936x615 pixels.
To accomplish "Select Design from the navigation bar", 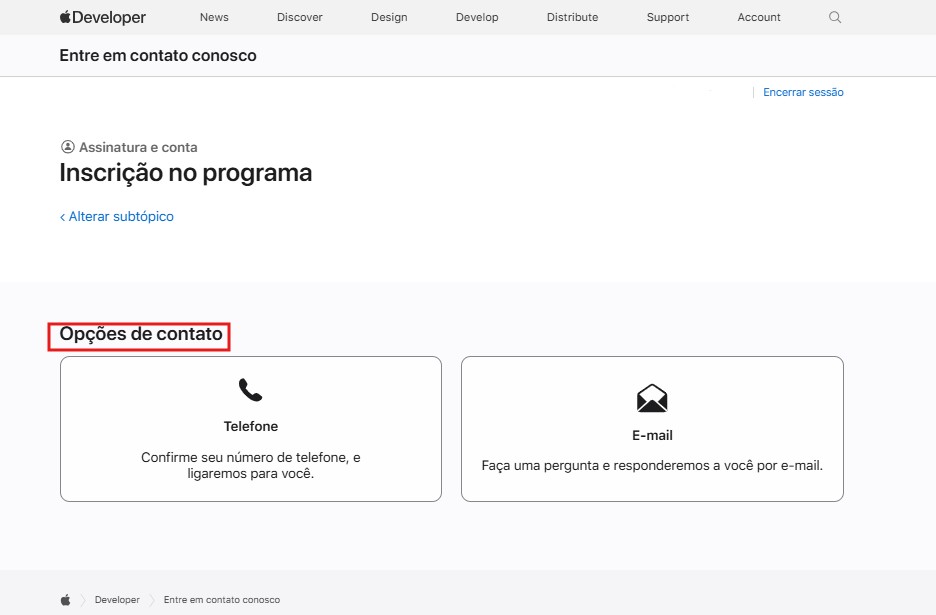I will pos(389,17).
